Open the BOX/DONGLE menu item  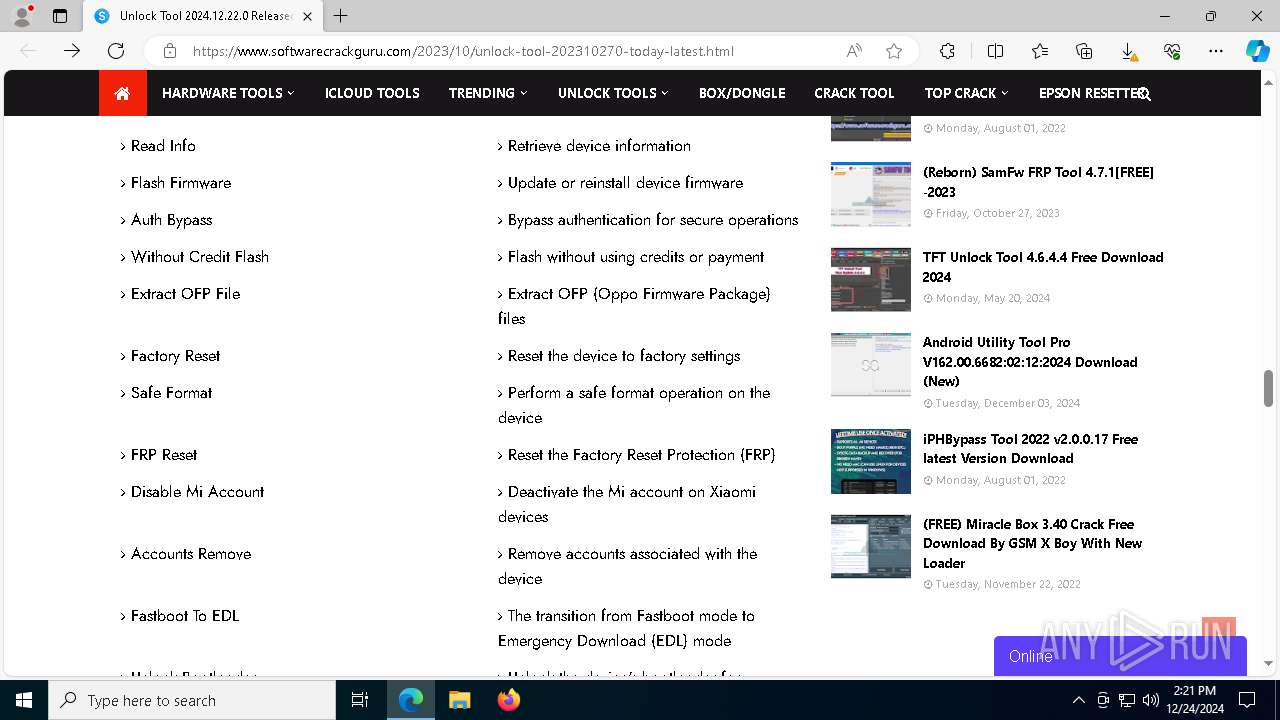[x=742, y=93]
